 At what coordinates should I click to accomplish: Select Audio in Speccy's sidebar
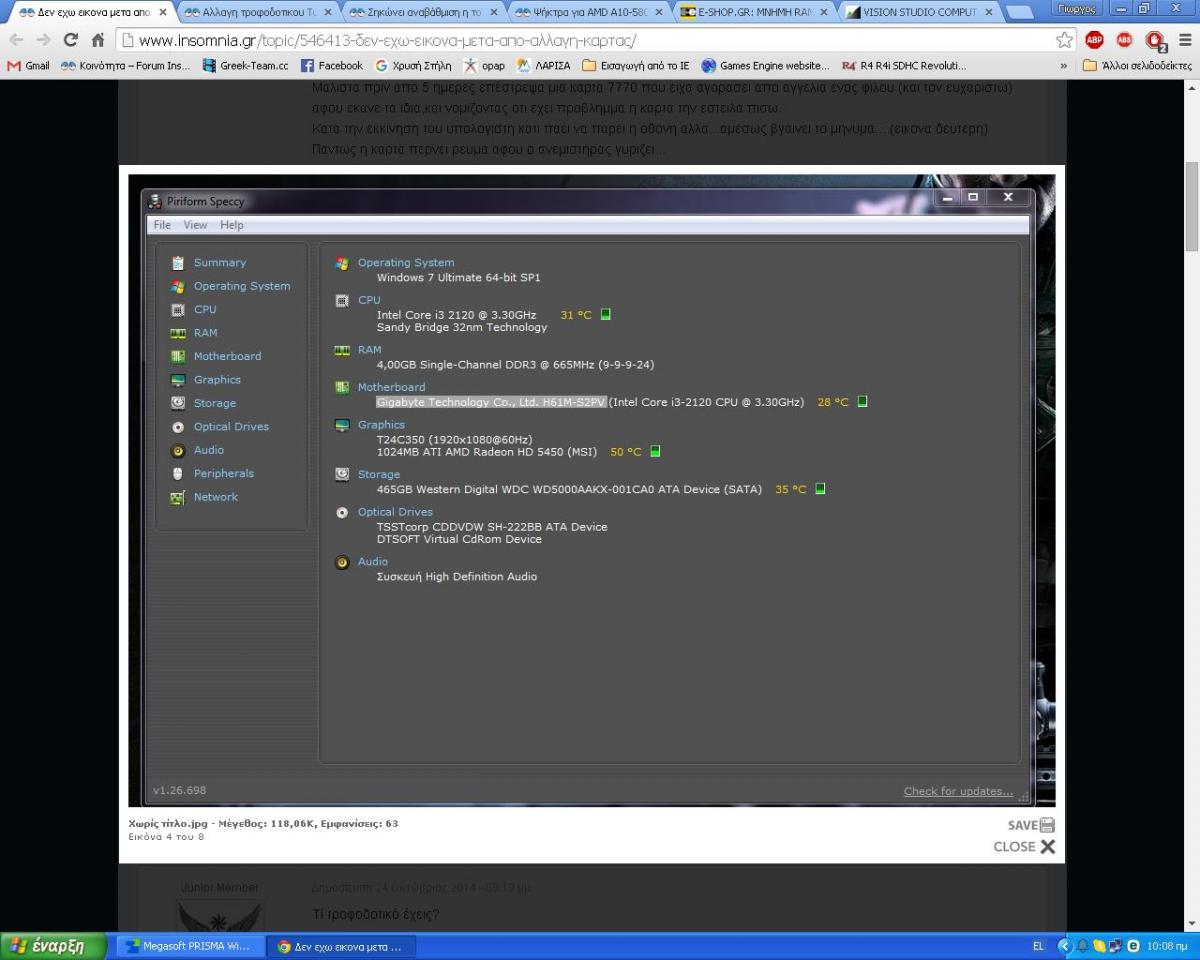pos(208,450)
